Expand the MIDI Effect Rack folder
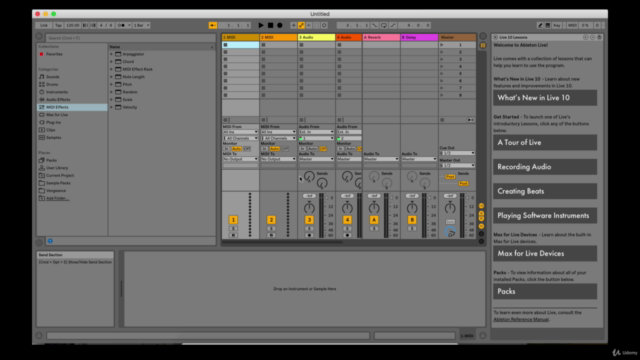This screenshot has width=640, height=360. 111,69
